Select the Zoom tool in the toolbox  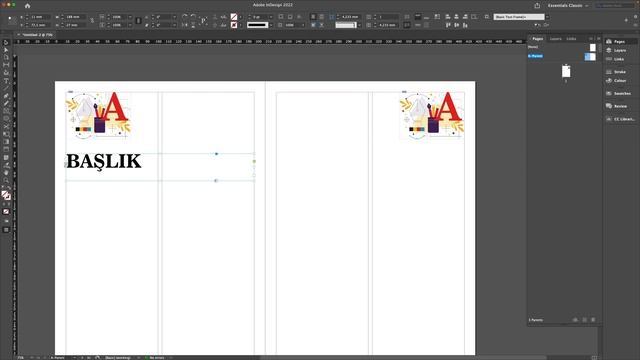tap(6, 180)
